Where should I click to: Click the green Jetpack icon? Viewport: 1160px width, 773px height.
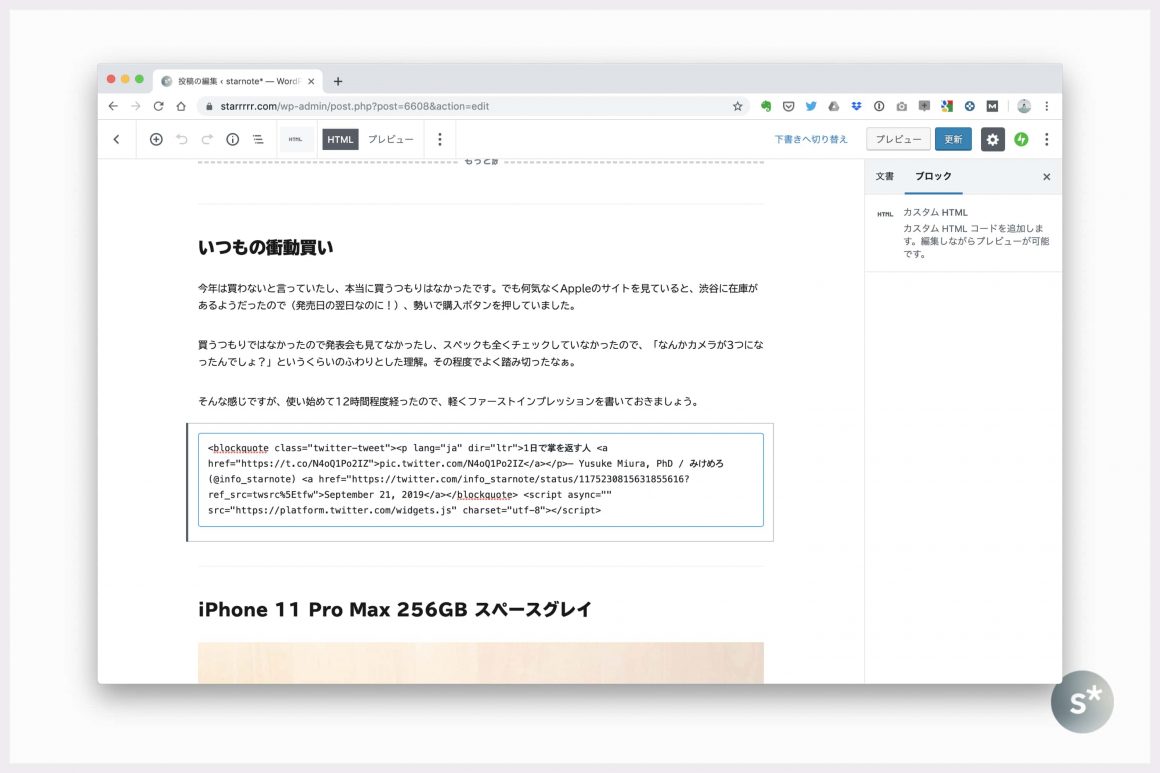(x=1021, y=140)
